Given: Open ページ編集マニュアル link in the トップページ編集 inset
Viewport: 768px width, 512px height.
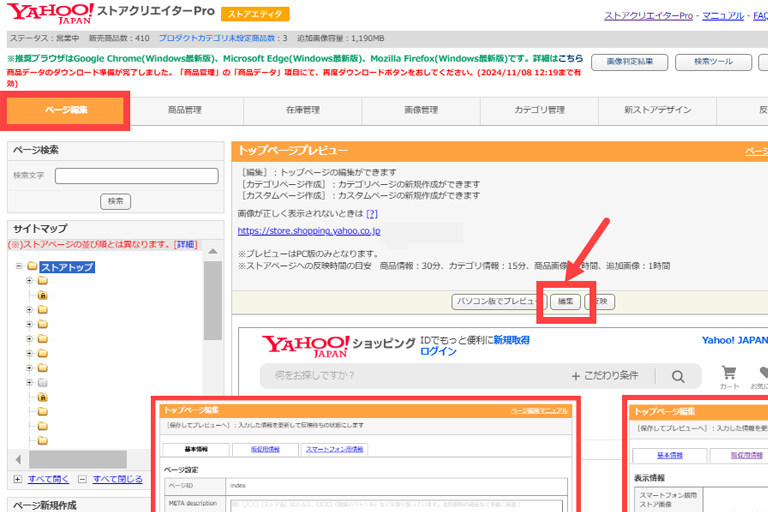Looking at the screenshot, I should point(539,411).
